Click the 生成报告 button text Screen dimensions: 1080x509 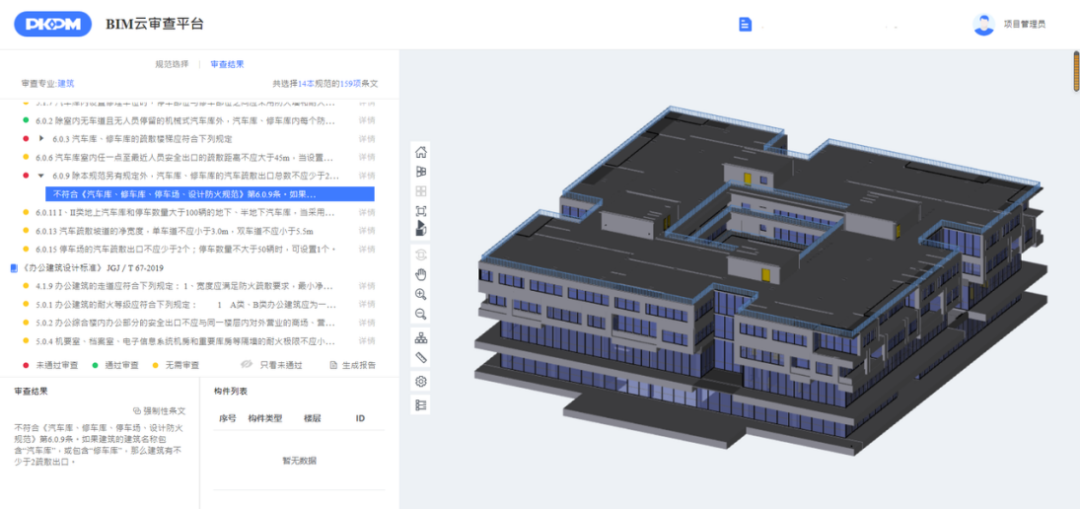pyautogui.click(x=359, y=365)
